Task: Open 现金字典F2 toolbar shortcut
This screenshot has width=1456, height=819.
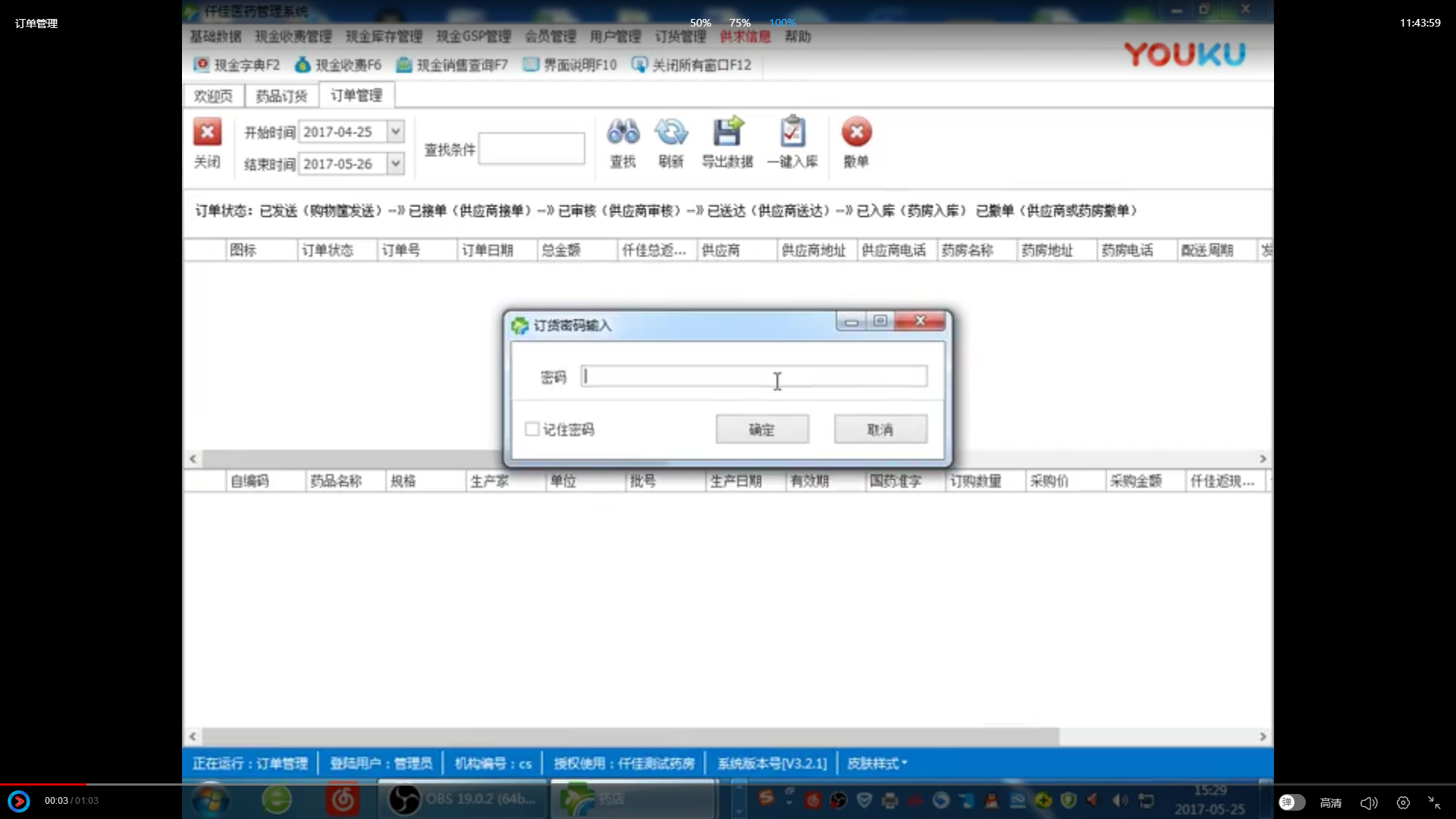Action: pos(236,65)
